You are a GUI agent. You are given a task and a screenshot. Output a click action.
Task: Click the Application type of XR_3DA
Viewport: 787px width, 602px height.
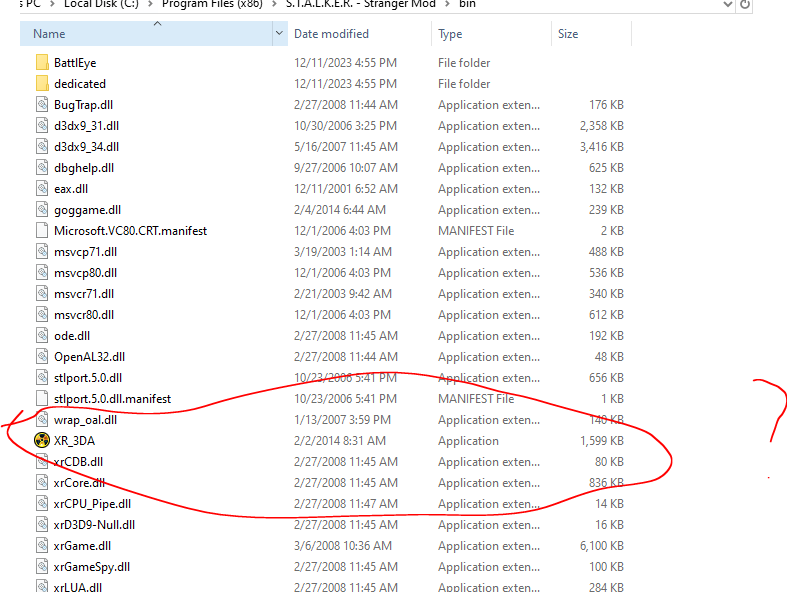coord(468,441)
